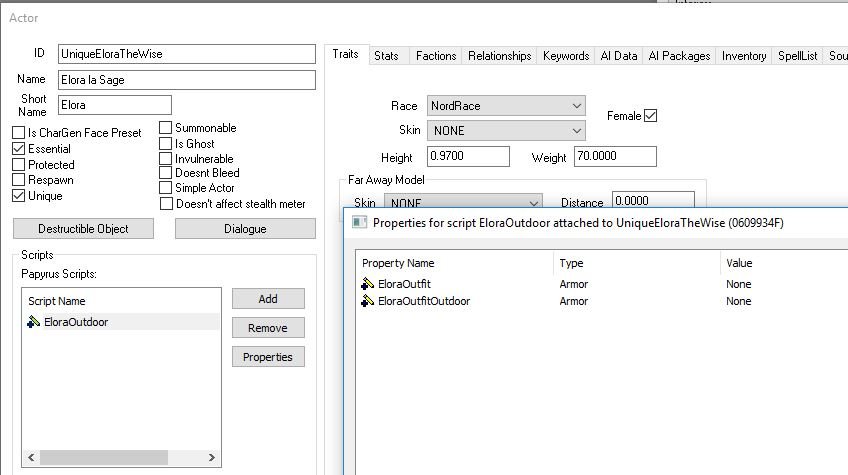Click the EloraOutdoor script icon
Viewport: 848px width, 475px height.
tap(34, 322)
